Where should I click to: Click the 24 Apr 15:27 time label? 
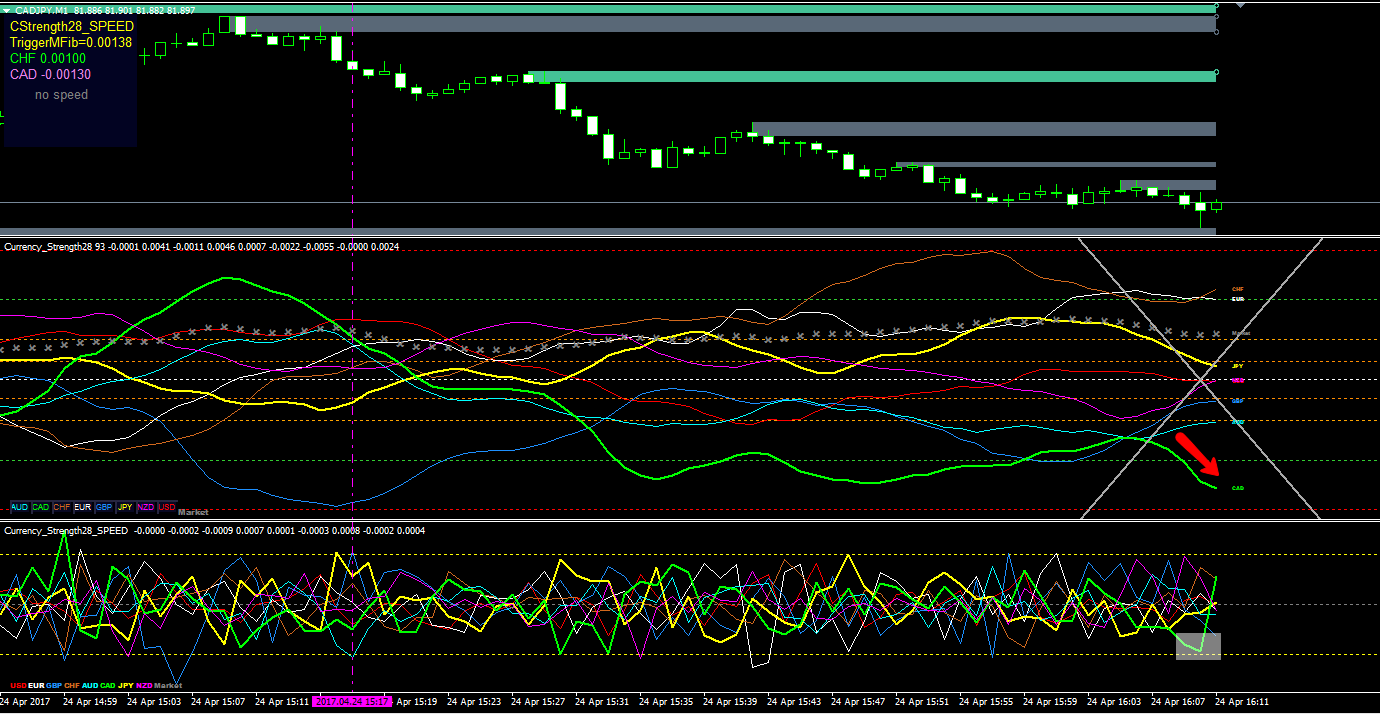tap(538, 702)
